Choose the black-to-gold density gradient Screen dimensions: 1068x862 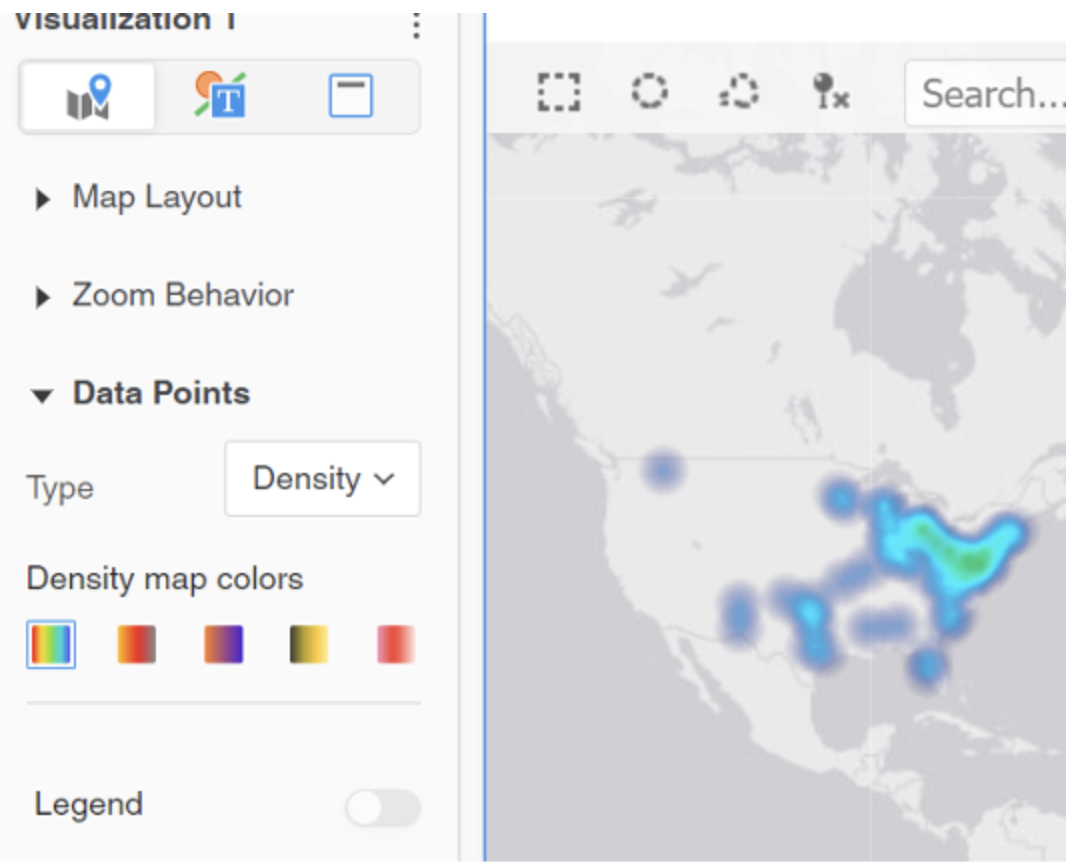(308, 644)
